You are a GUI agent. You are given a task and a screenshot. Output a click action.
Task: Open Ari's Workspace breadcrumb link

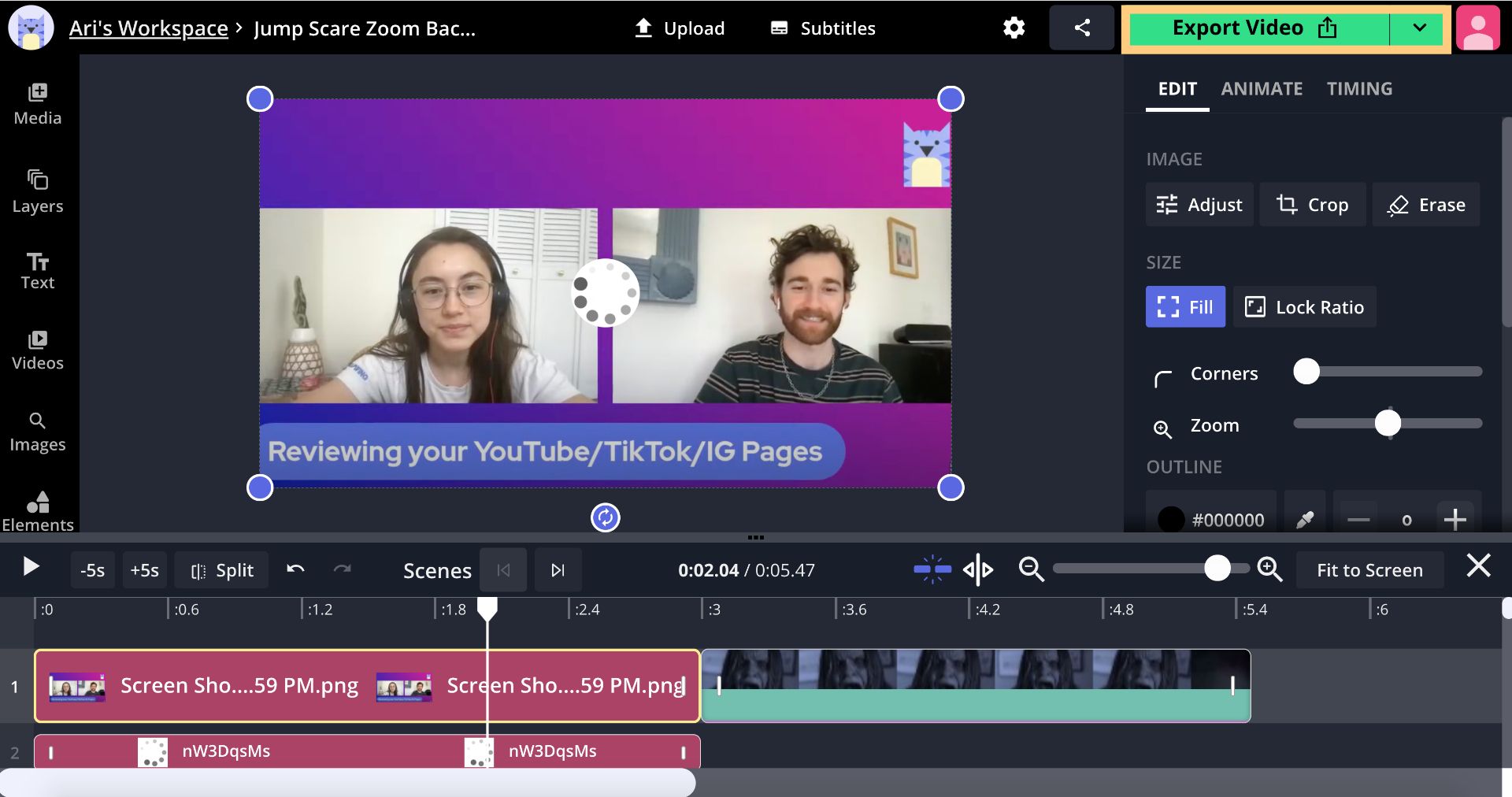point(148,28)
